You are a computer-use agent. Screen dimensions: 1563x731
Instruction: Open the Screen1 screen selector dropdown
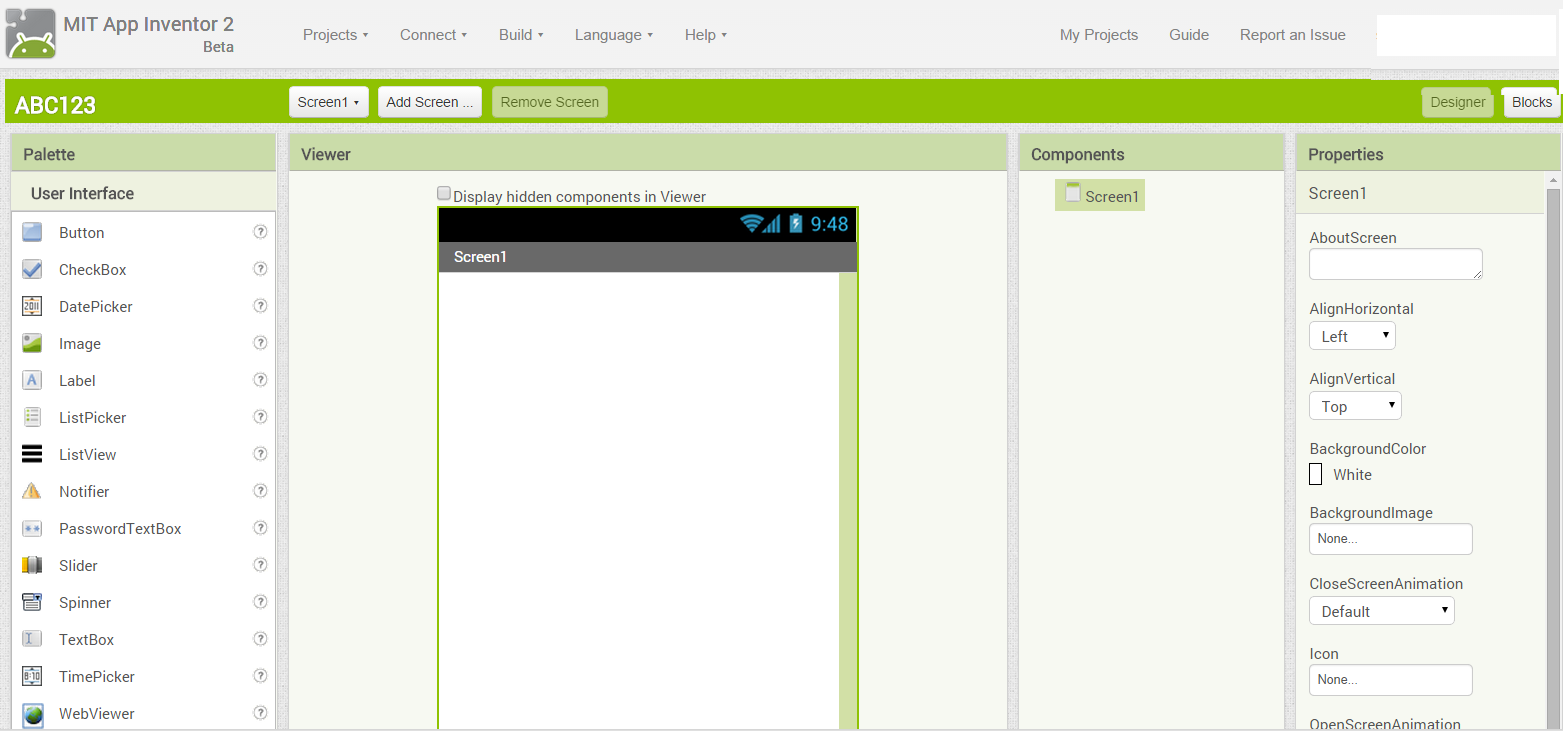click(x=329, y=102)
